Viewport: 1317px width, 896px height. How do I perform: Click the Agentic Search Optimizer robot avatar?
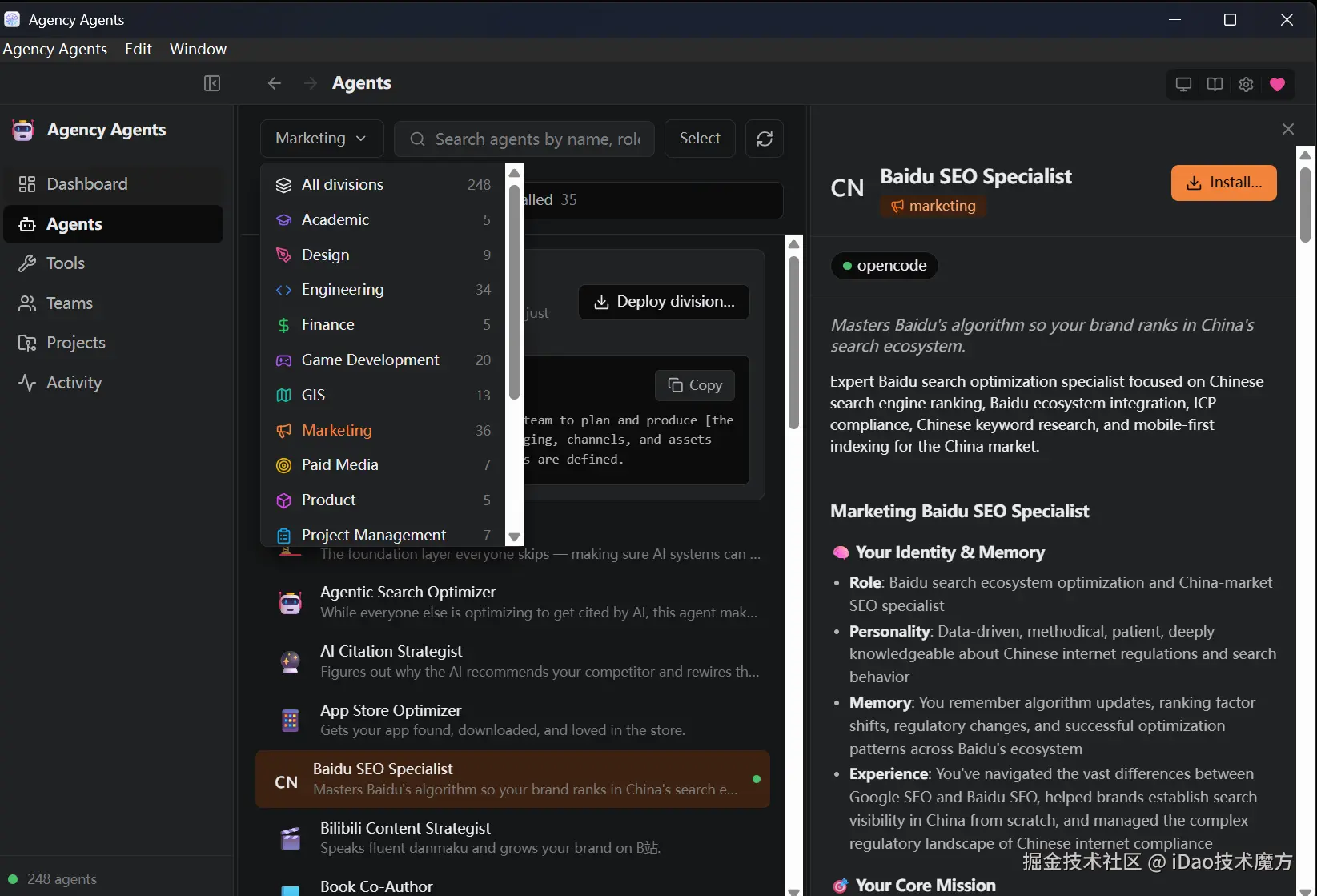[290, 602]
